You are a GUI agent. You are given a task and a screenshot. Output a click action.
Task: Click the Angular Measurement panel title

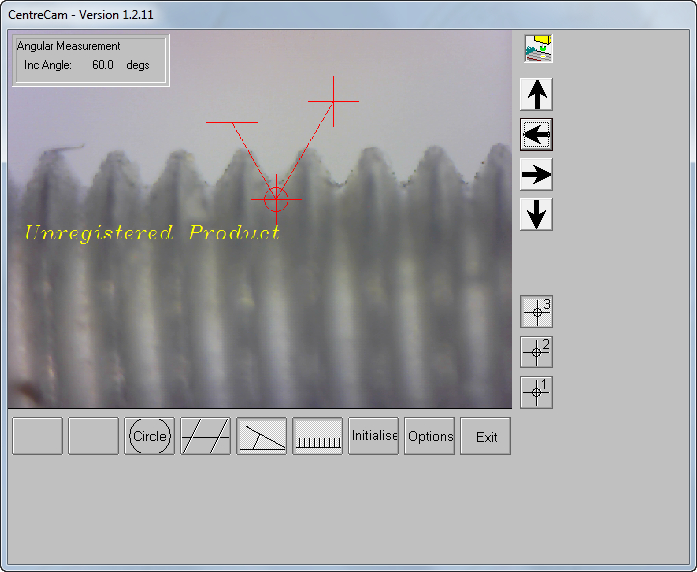click(68, 46)
